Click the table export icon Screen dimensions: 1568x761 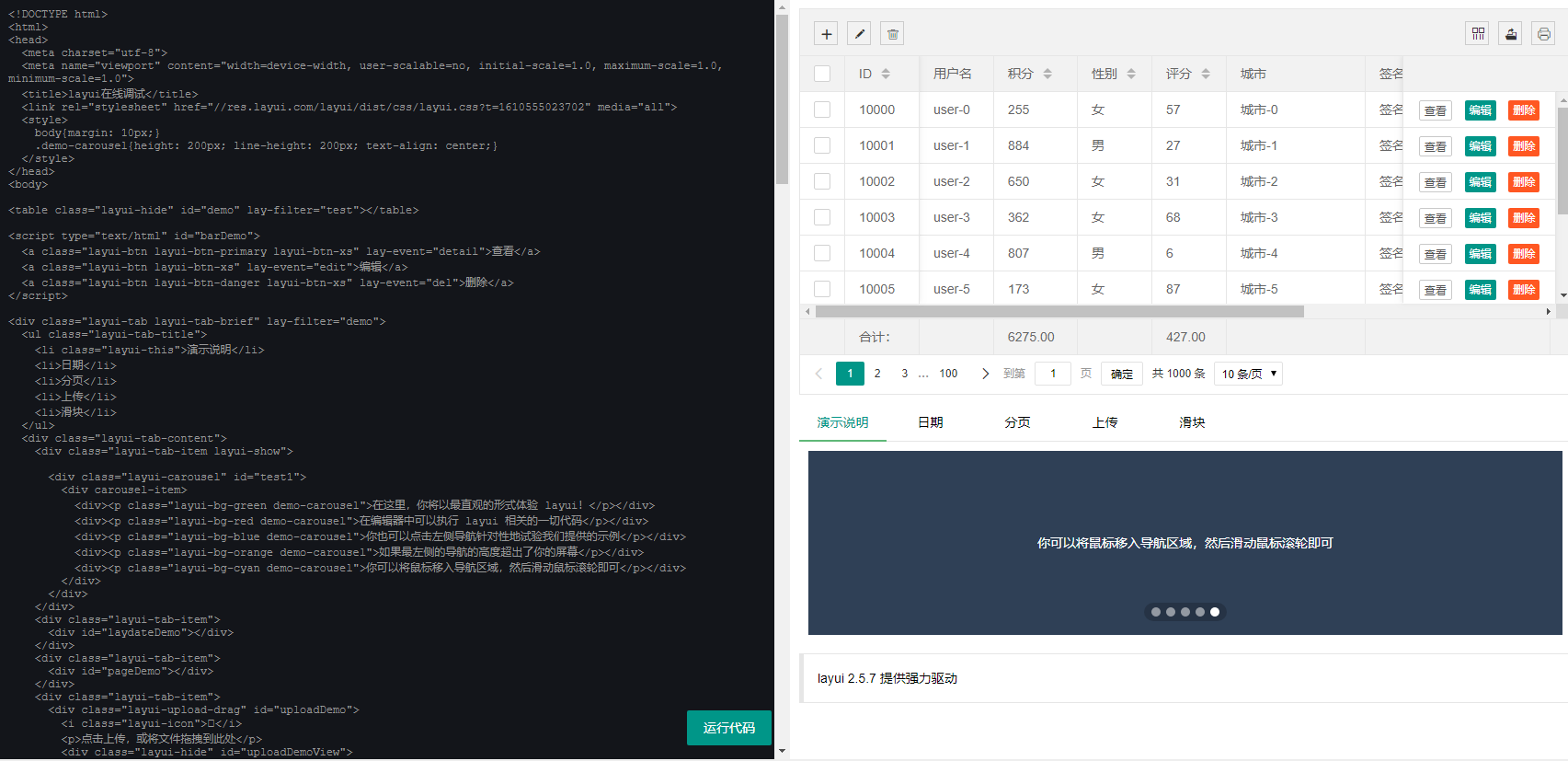pos(1511,34)
